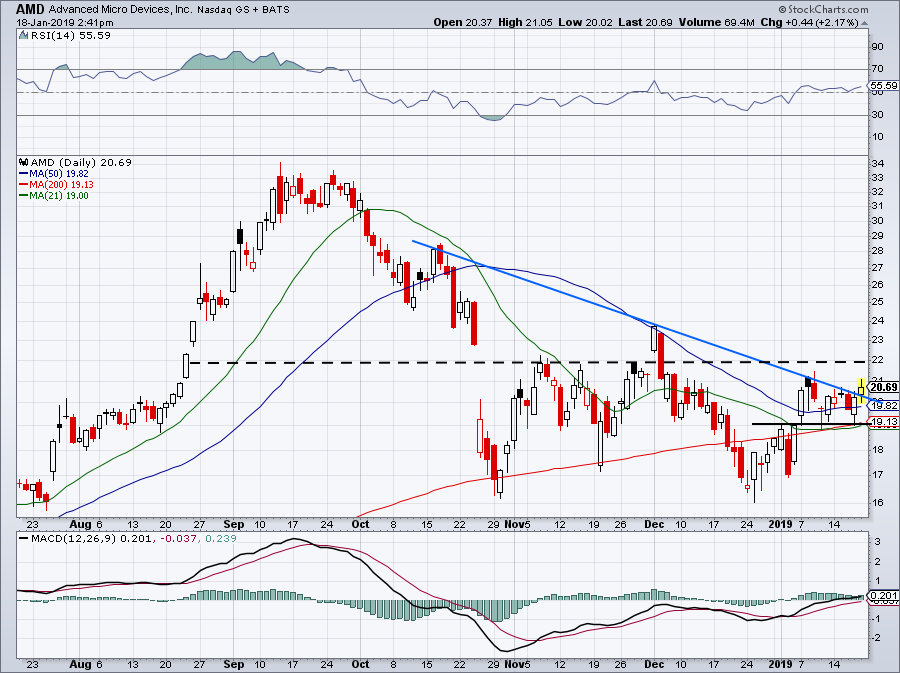Click the black line sample before MACD label

[24, 538]
